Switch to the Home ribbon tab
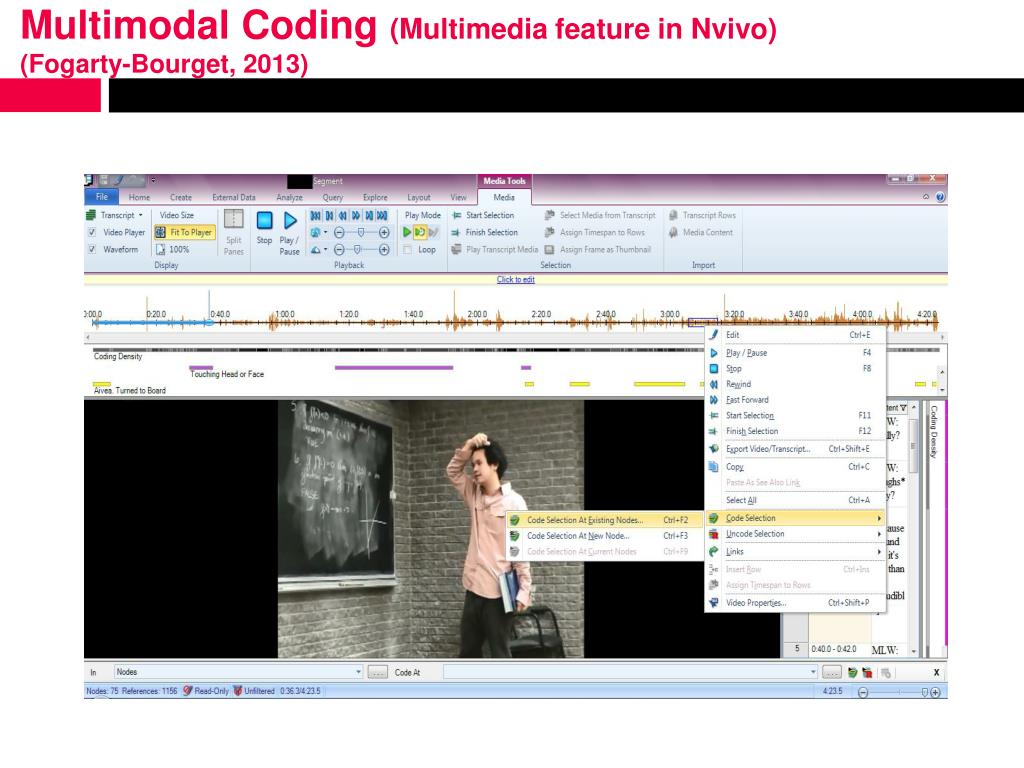Image resolution: width=1024 pixels, height=768 pixels. [139, 197]
